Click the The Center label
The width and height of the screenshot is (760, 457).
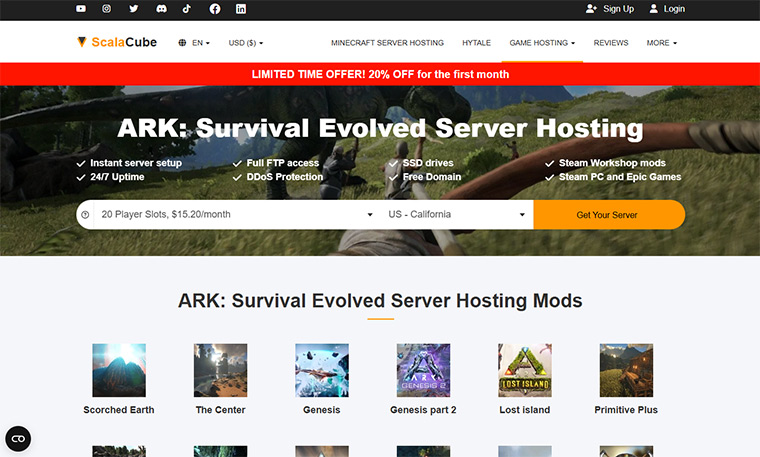coord(221,410)
